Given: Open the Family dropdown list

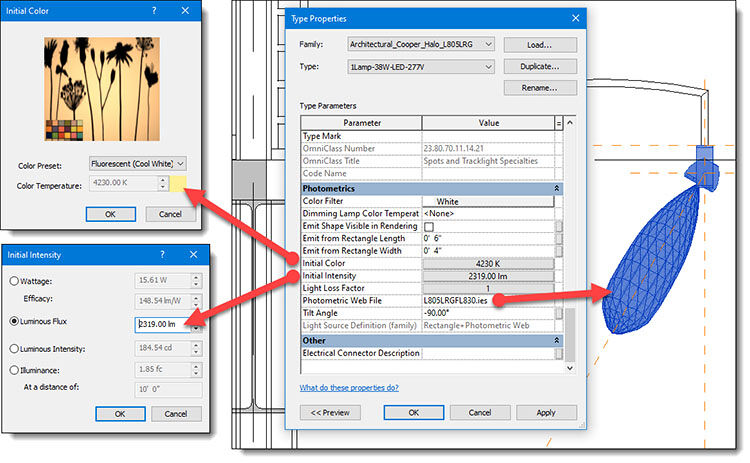Looking at the screenshot, I should tap(488, 45).
